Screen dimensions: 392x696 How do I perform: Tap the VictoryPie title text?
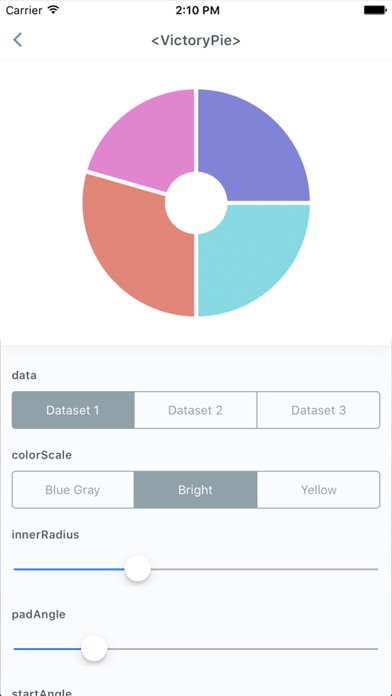(x=196, y=40)
